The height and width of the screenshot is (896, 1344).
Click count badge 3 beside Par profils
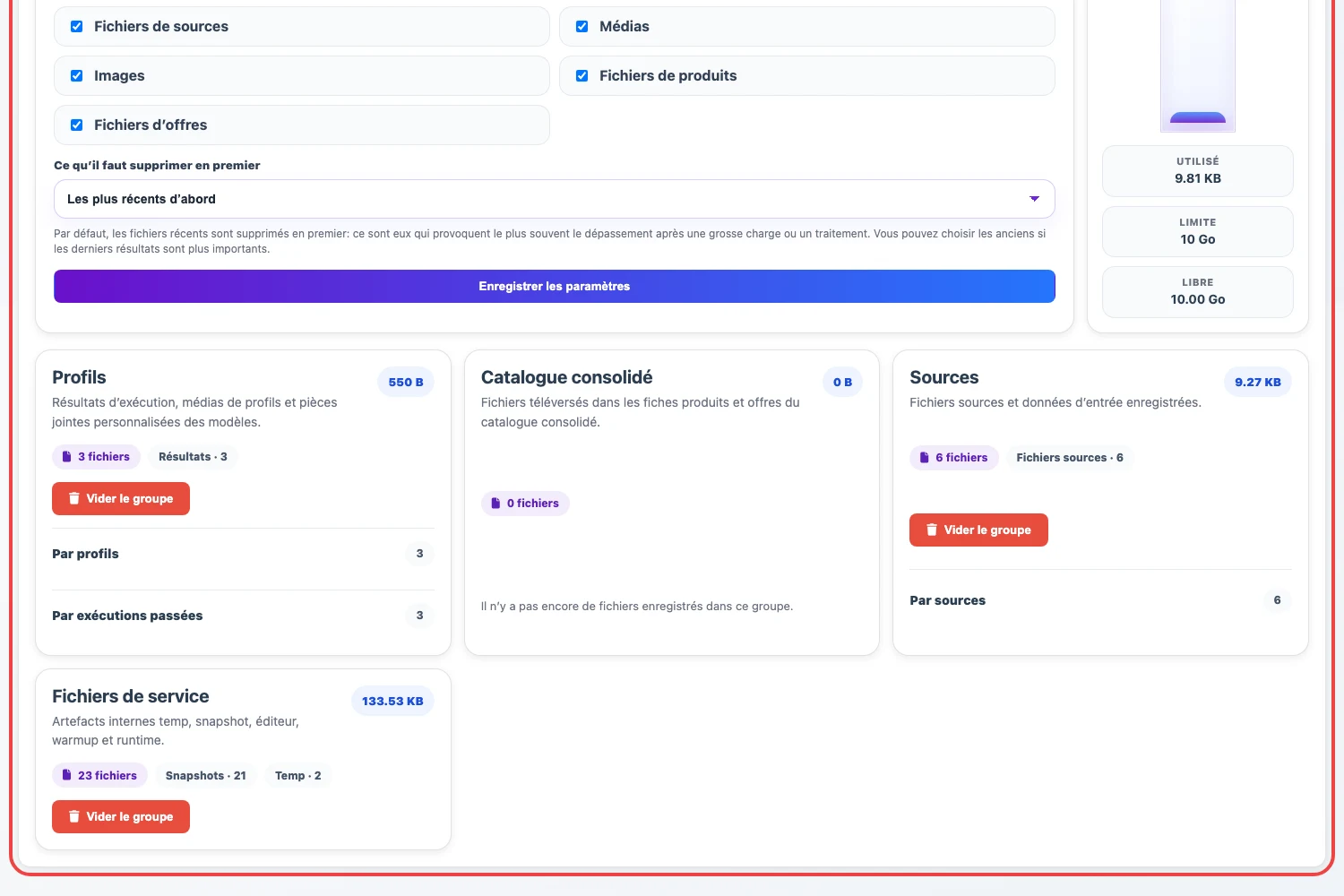(x=419, y=554)
